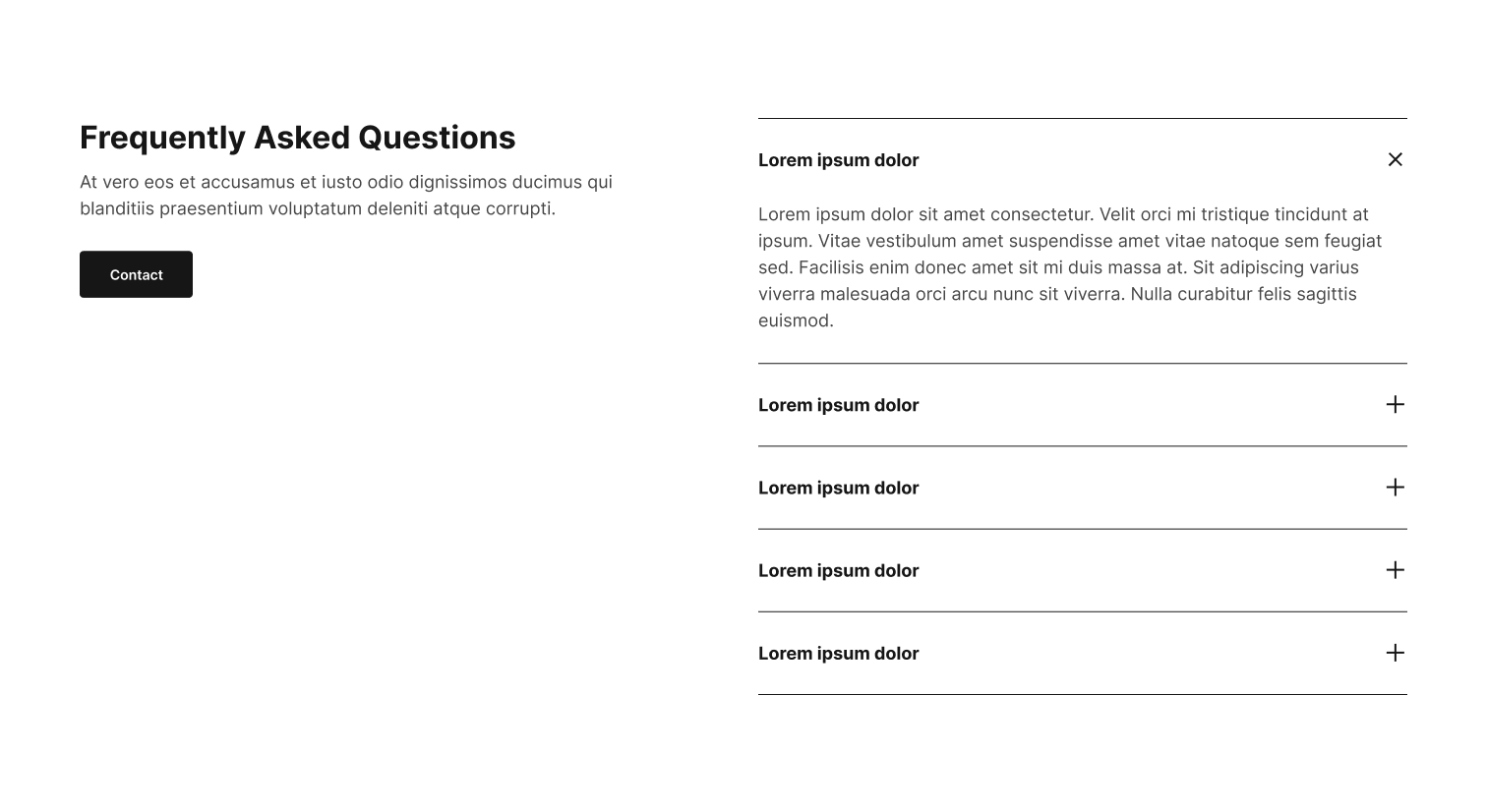Screen dimensions: 1487x812
Task: Toggle the fourth 'Lorem ipsum dolor' question title
Action: tap(838, 570)
